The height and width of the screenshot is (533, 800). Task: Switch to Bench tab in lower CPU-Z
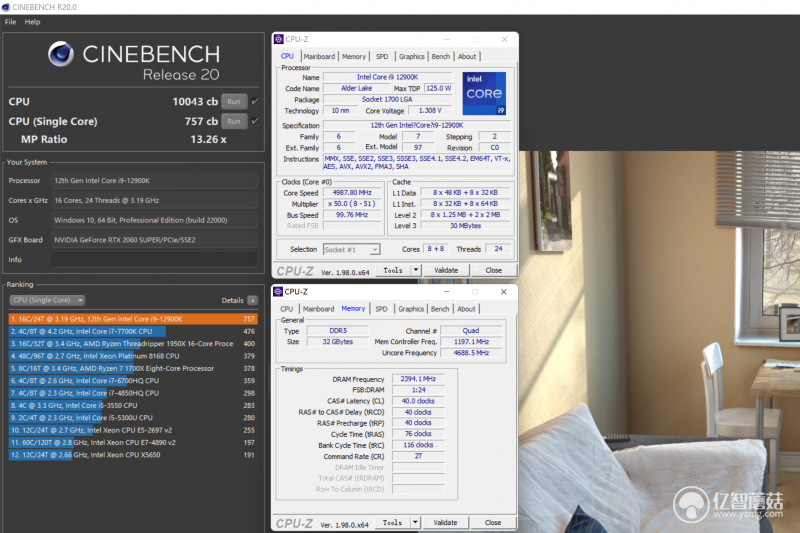[440, 309]
